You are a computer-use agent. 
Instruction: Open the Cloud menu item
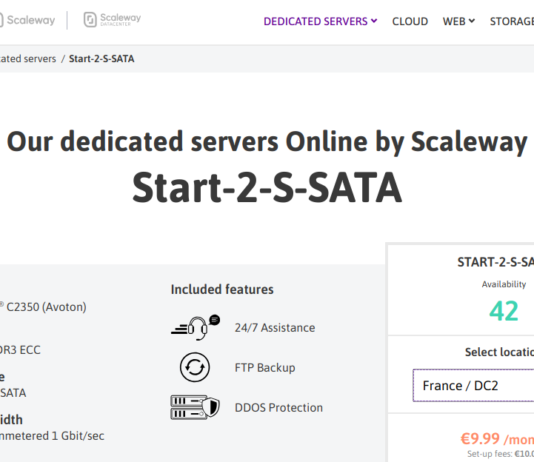coord(410,21)
